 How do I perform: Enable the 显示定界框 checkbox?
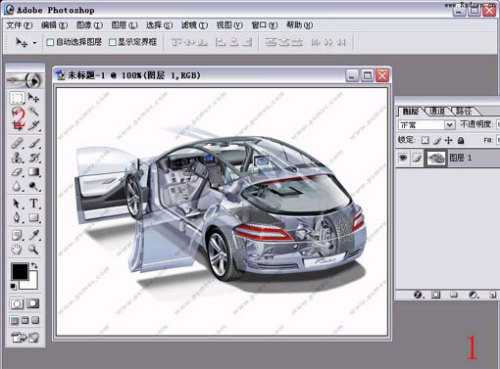[113, 42]
